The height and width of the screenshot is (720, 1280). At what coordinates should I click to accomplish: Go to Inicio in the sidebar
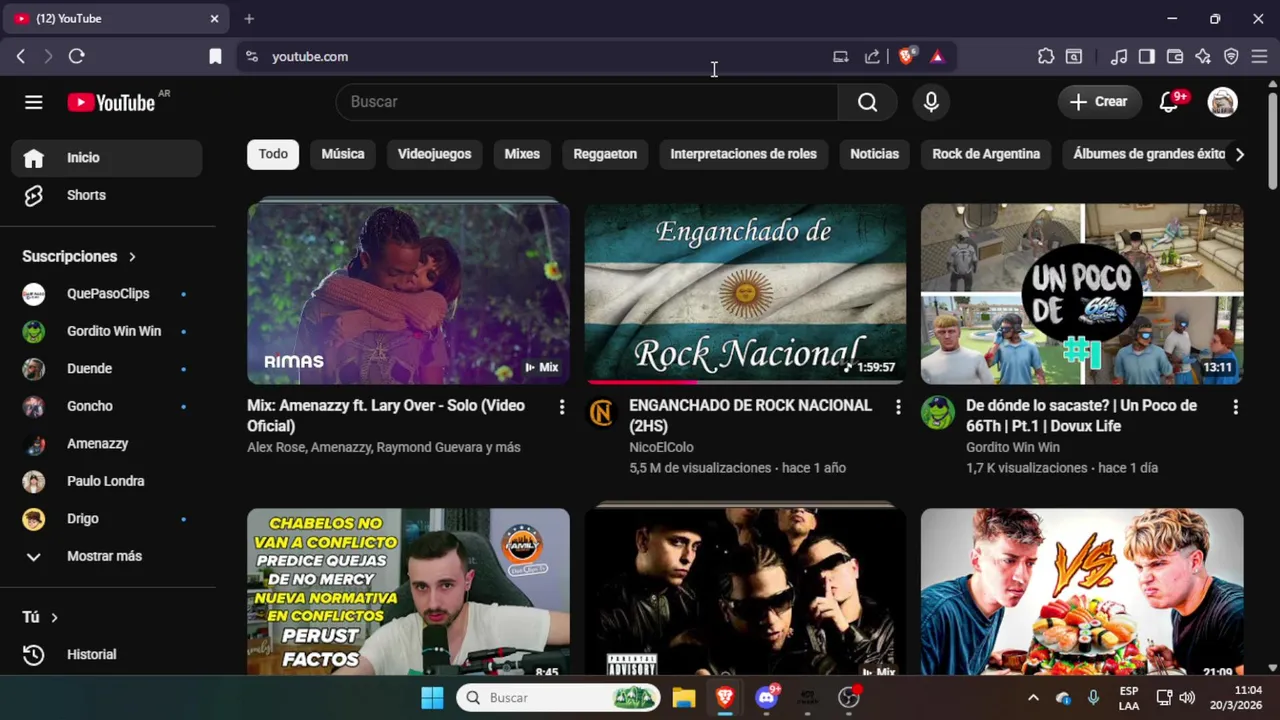click(x=107, y=158)
